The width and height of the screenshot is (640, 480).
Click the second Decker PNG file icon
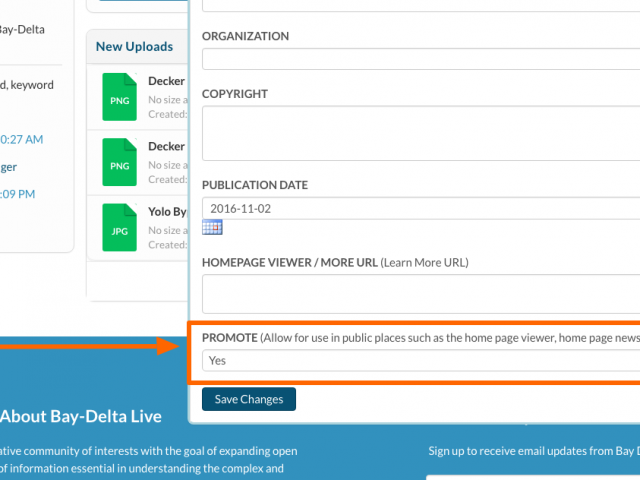click(120, 162)
